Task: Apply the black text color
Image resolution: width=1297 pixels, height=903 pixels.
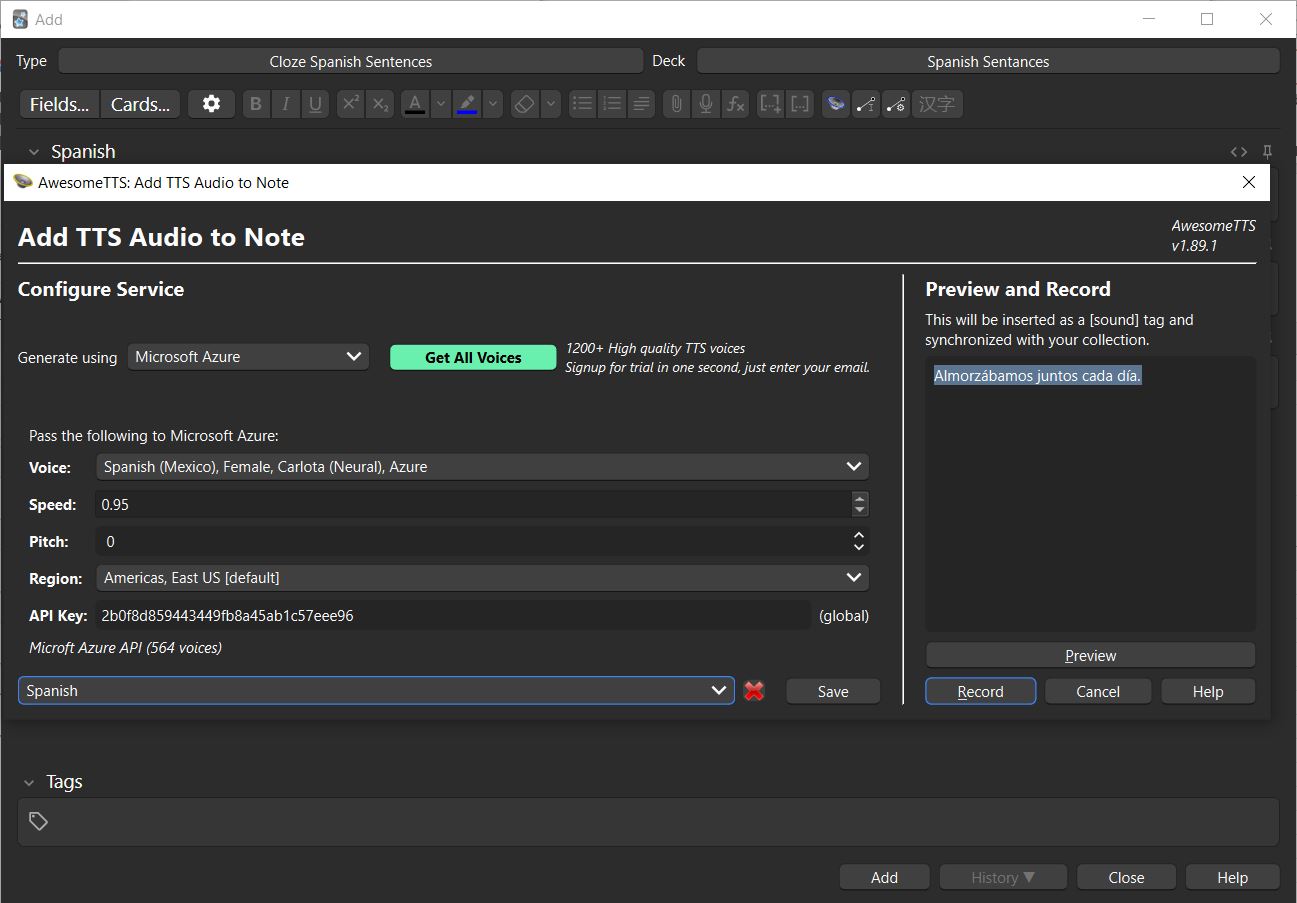Action: (x=415, y=104)
